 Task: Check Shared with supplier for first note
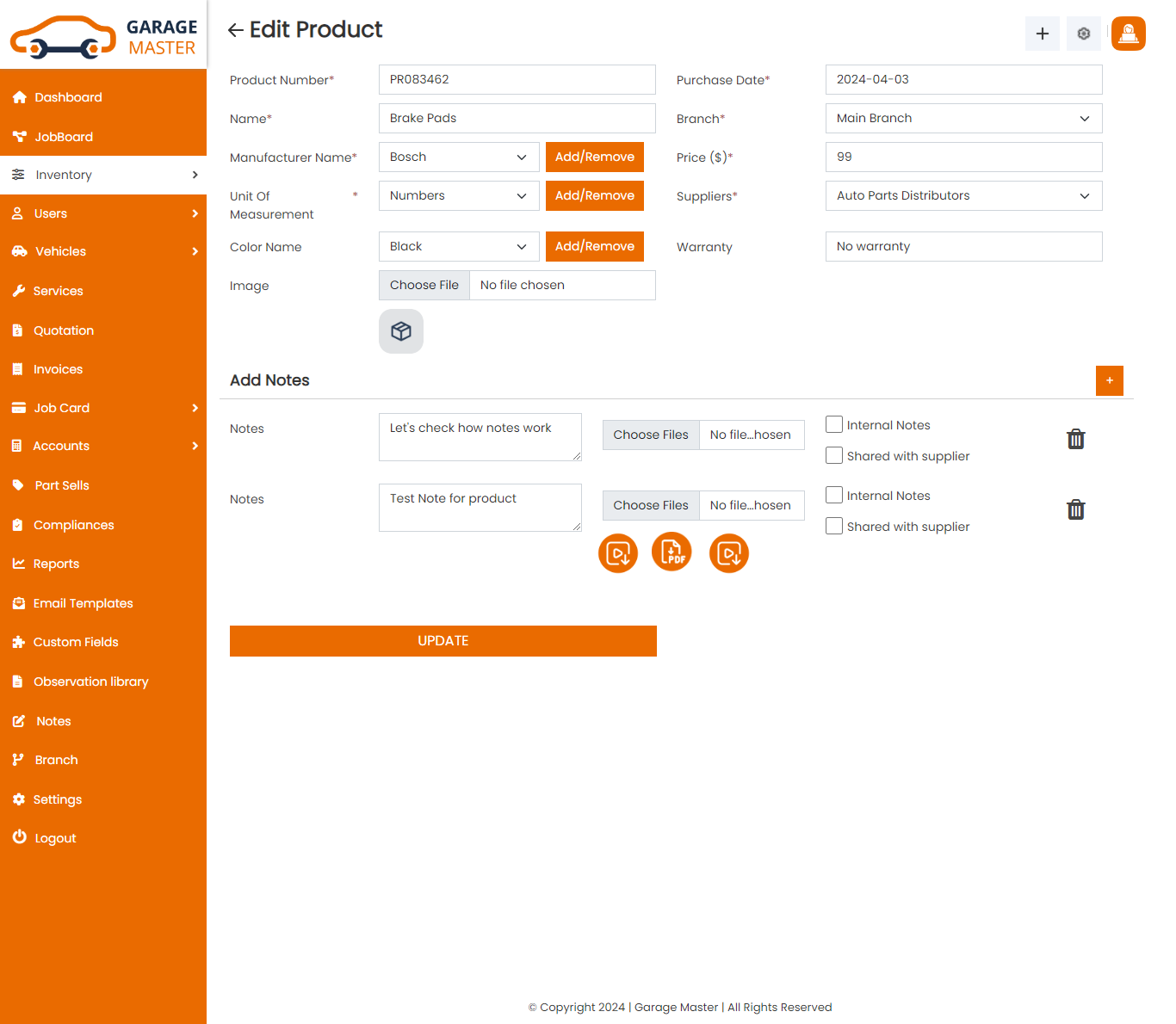coord(834,455)
